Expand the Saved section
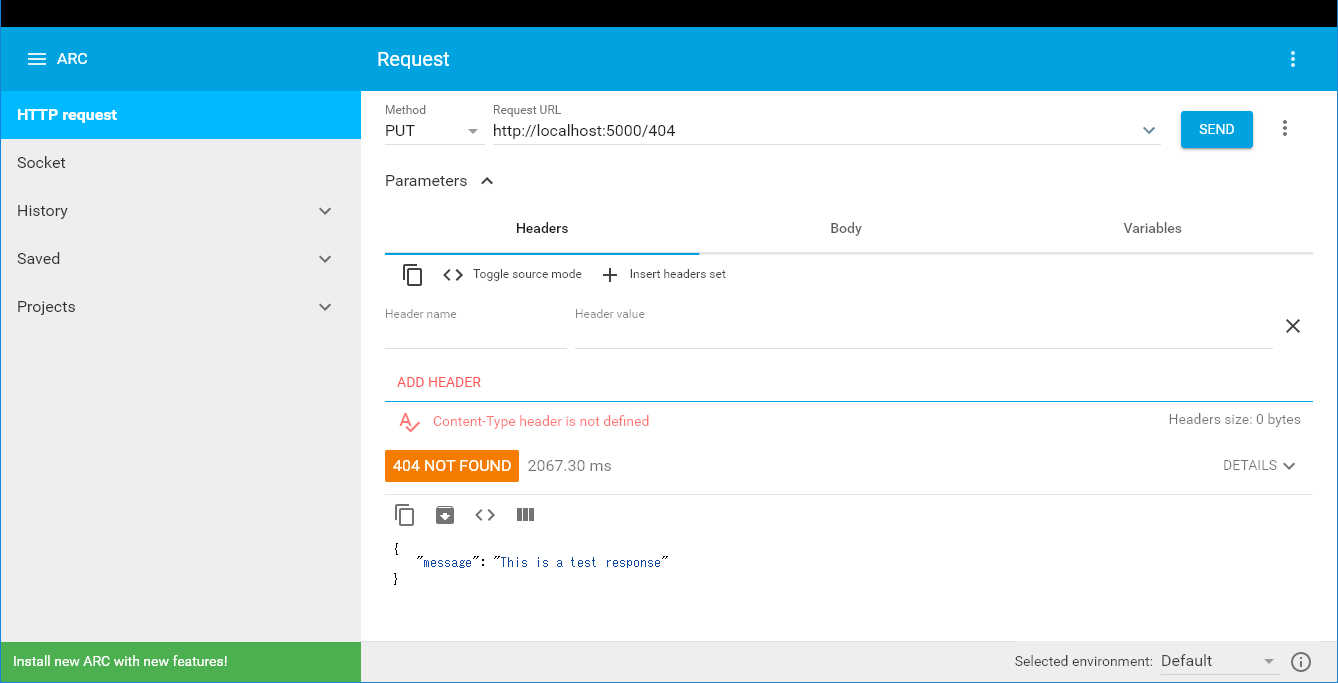The image size is (1338, 683). pyautogui.click(x=325, y=259)
